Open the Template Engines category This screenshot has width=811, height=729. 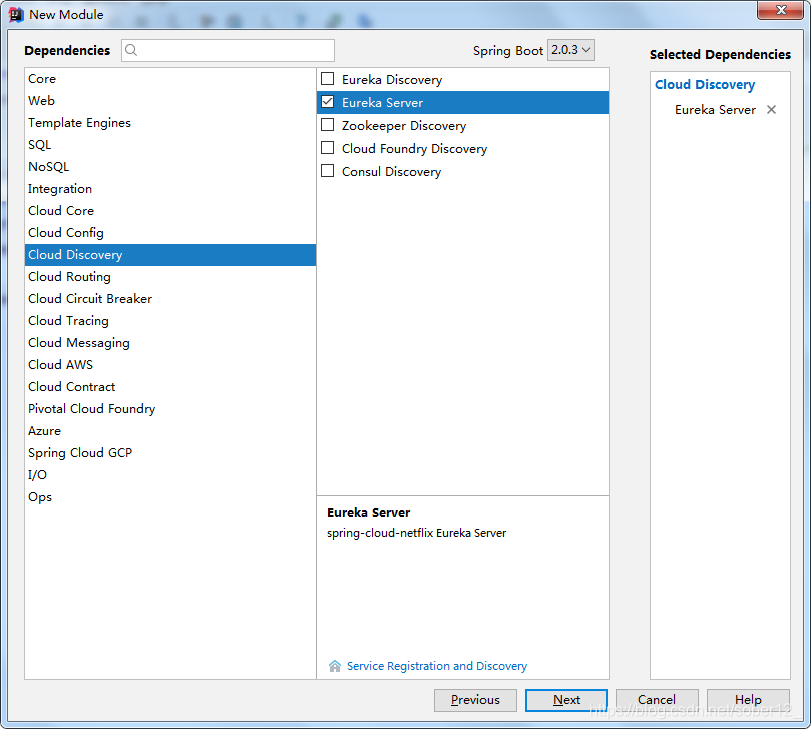coord(170,123)
